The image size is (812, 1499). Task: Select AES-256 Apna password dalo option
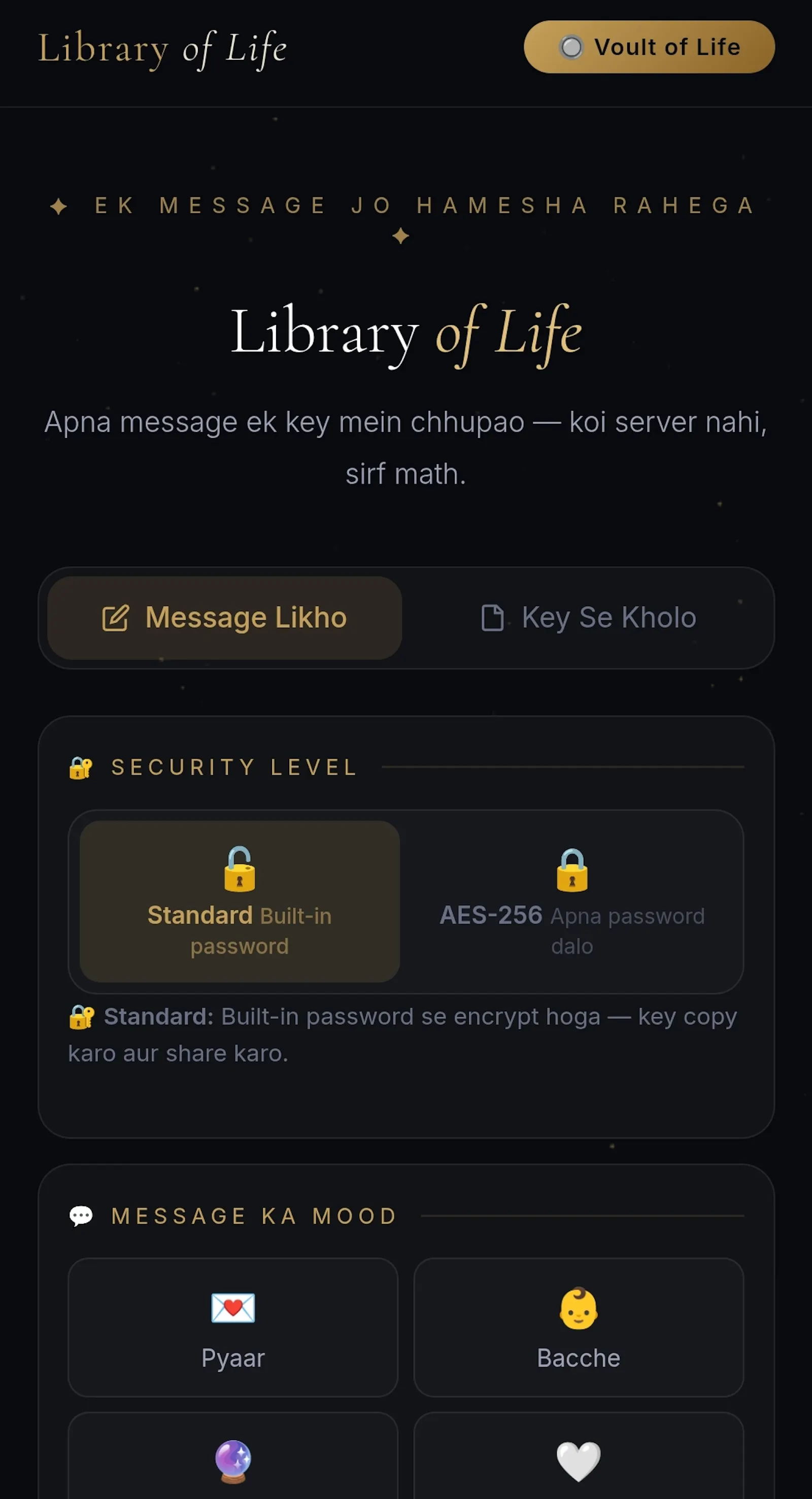point(572,902)
